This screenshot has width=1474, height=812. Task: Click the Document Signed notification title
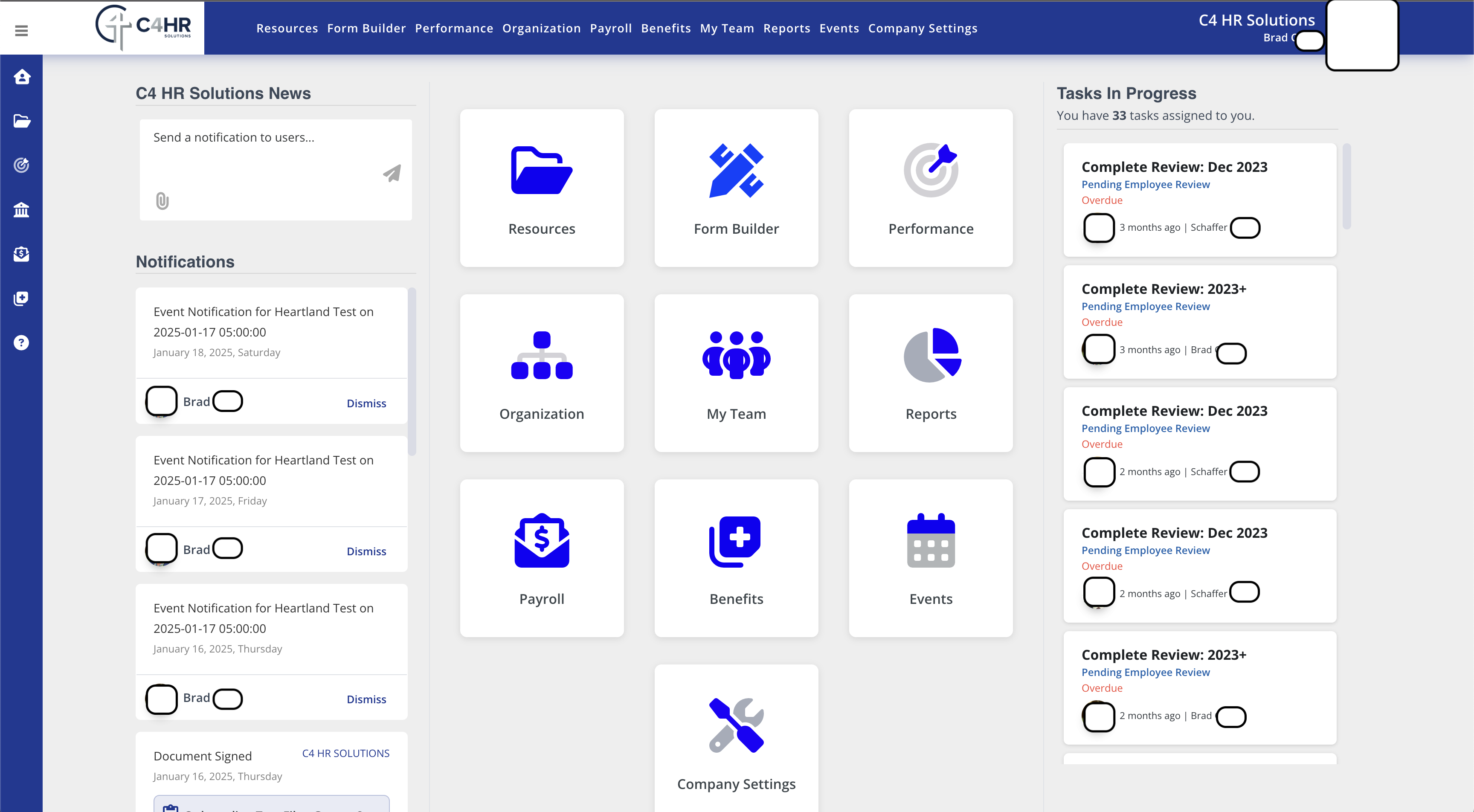pyautogui.click(x=203, y=756)
